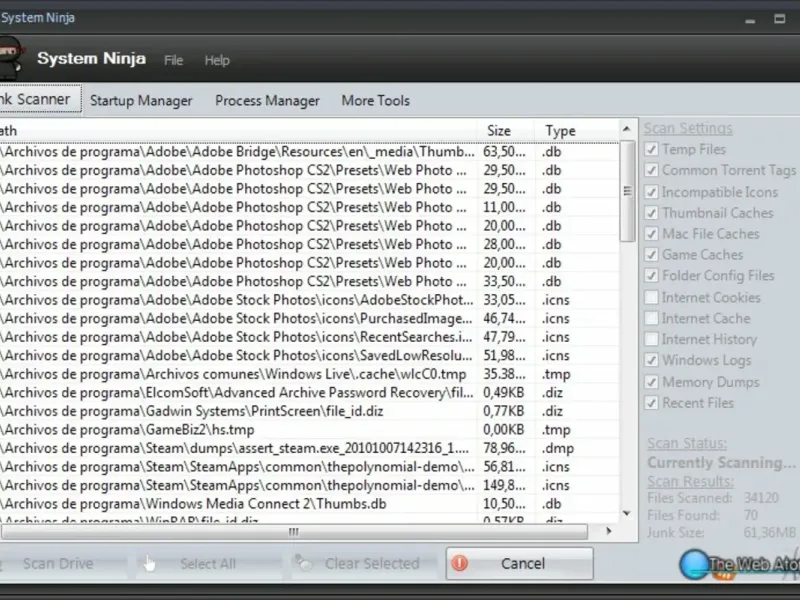The height and width of the screenshot is (600, 800).
Task: Click the vertical scrollbar up arrow
Action: [x=627, y=129]
